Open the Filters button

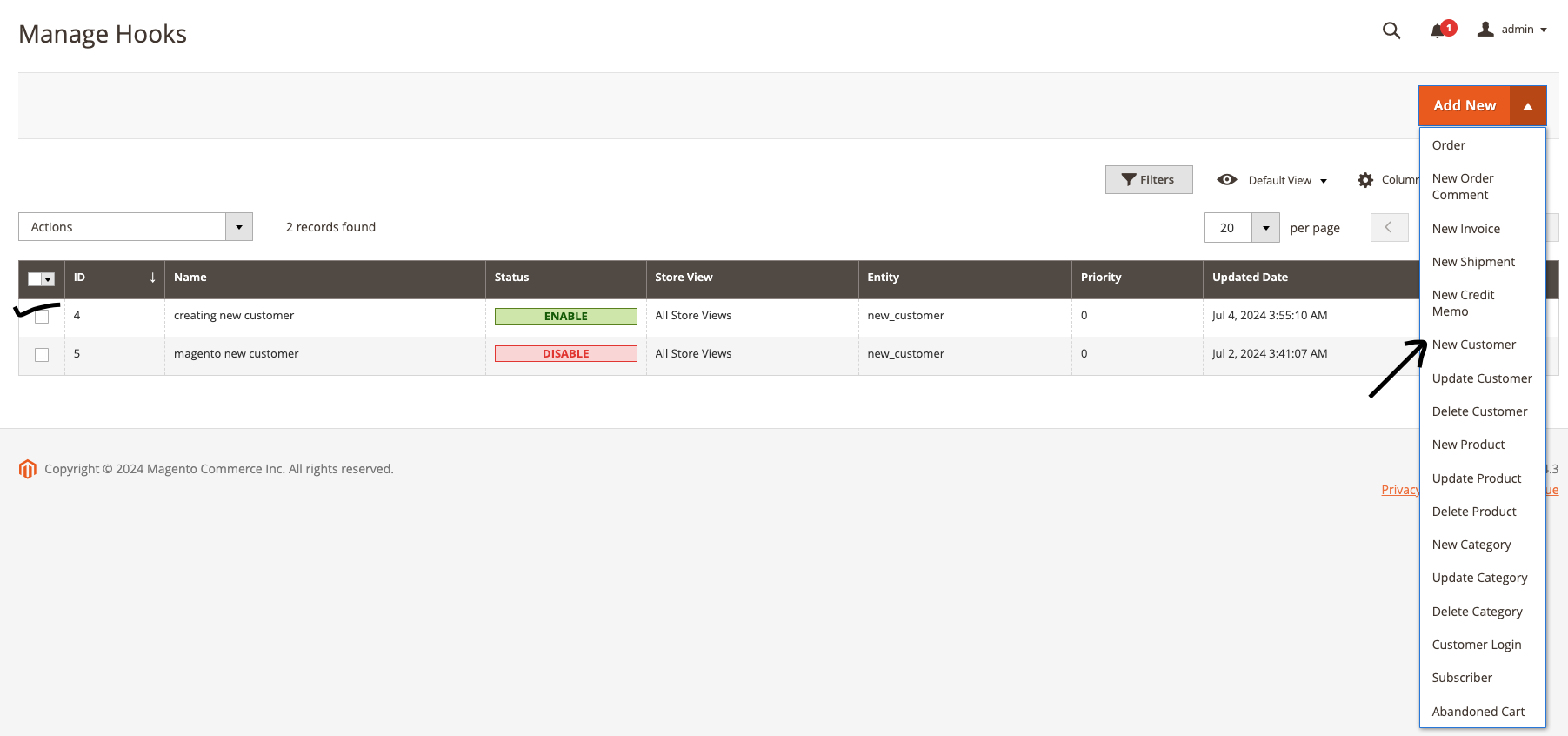tap(1148, 180)
